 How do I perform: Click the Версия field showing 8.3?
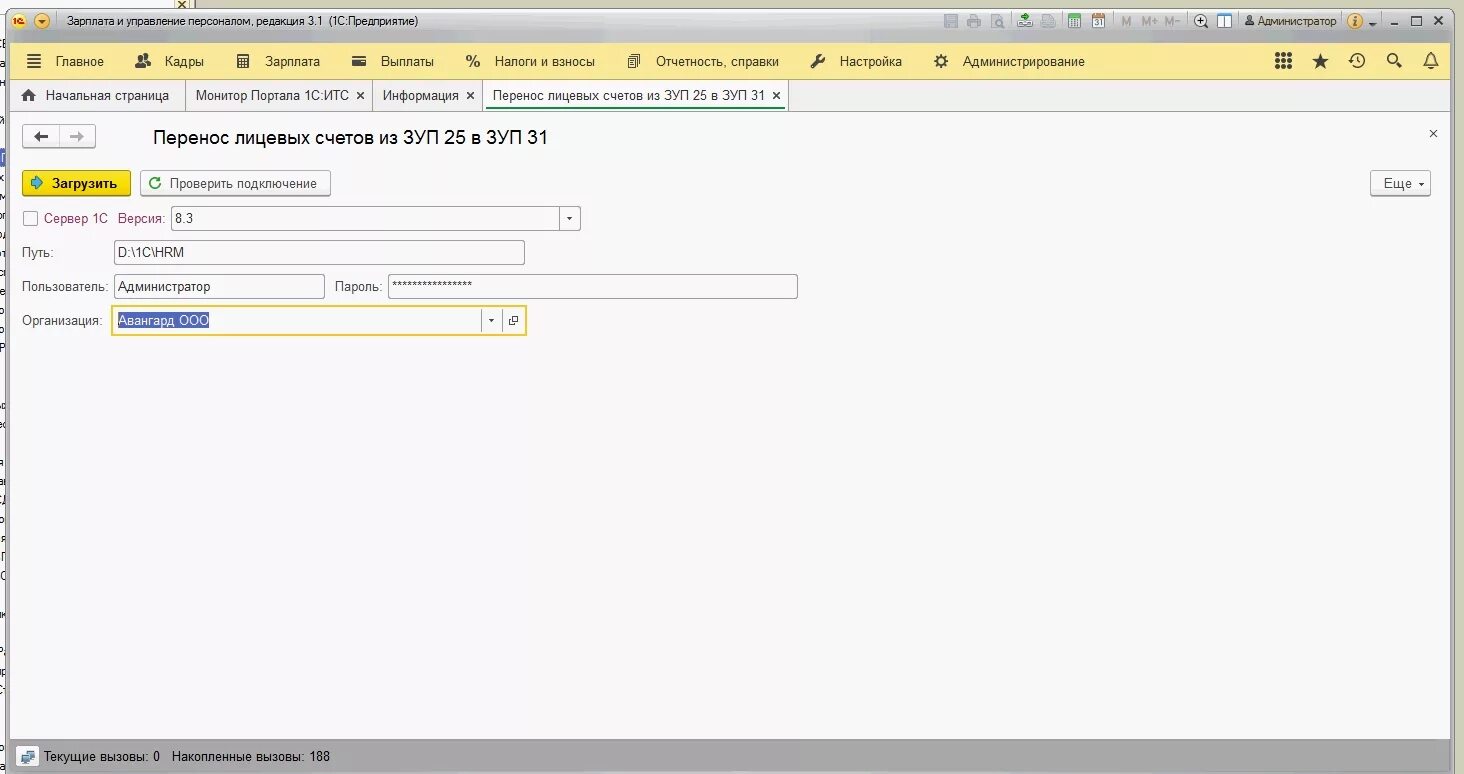pyautogui.click(x=365, y=218)
